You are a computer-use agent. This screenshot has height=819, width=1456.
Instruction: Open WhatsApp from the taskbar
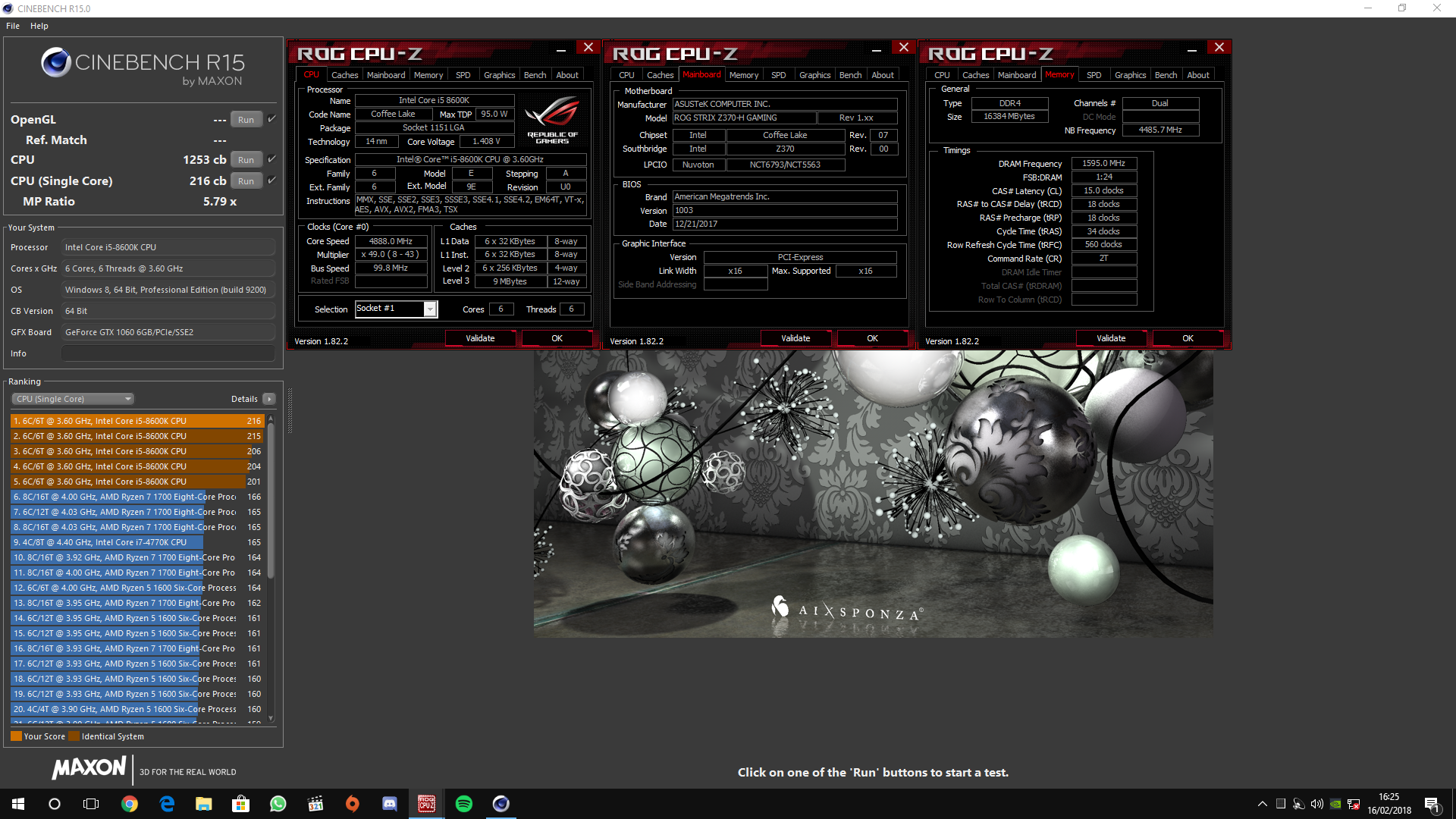click(x=278, y=804)
